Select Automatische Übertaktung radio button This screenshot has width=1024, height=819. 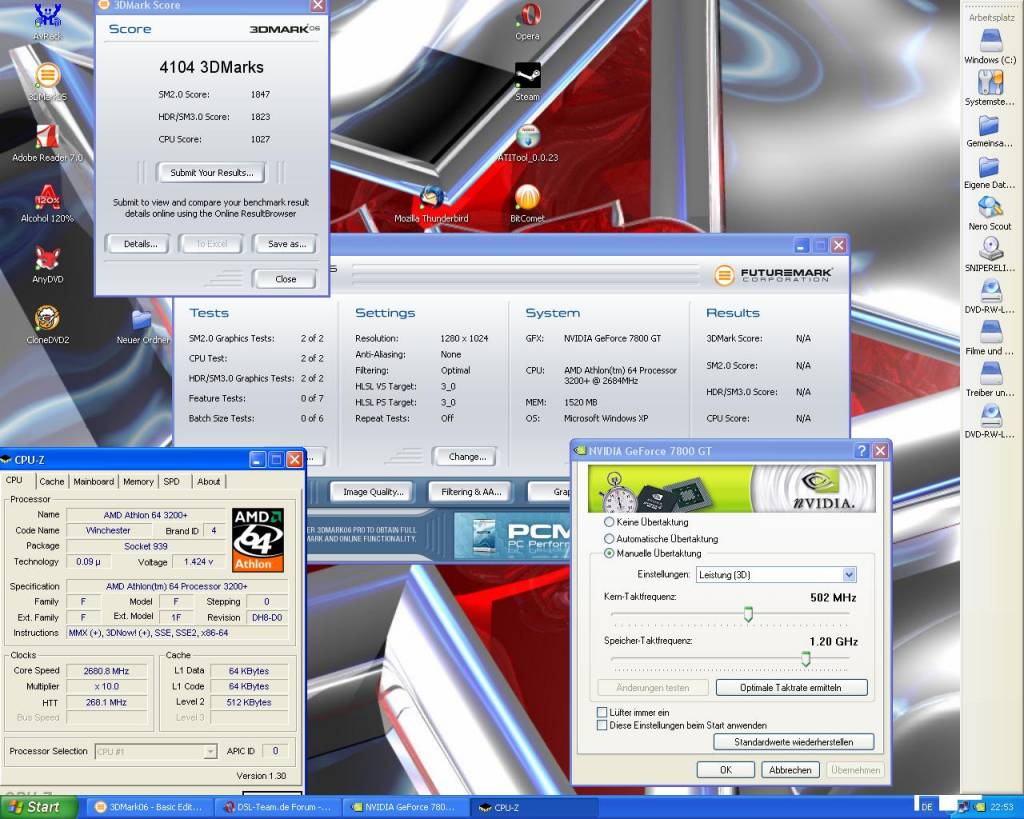609,539
